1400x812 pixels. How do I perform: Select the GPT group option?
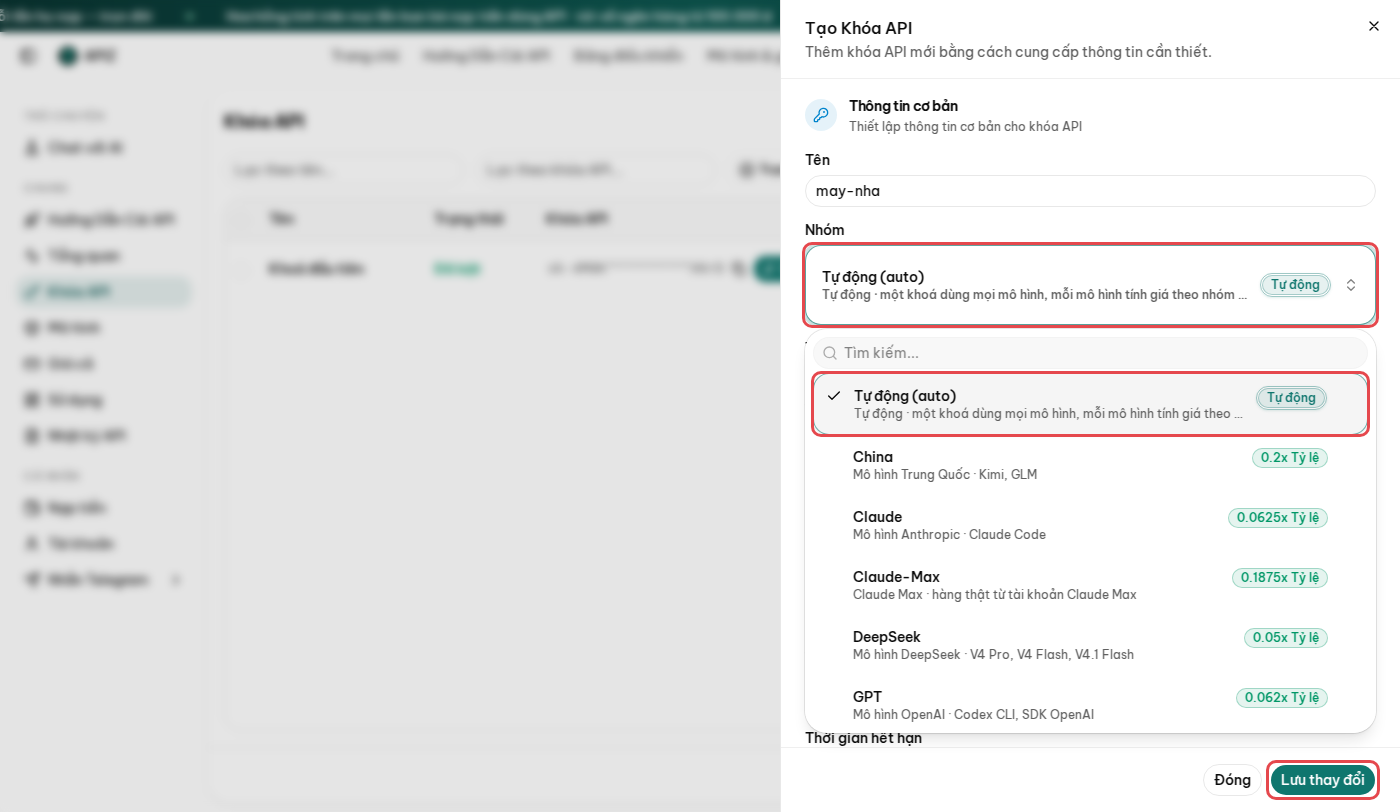pyautogui.click(x=1090, y=705)
